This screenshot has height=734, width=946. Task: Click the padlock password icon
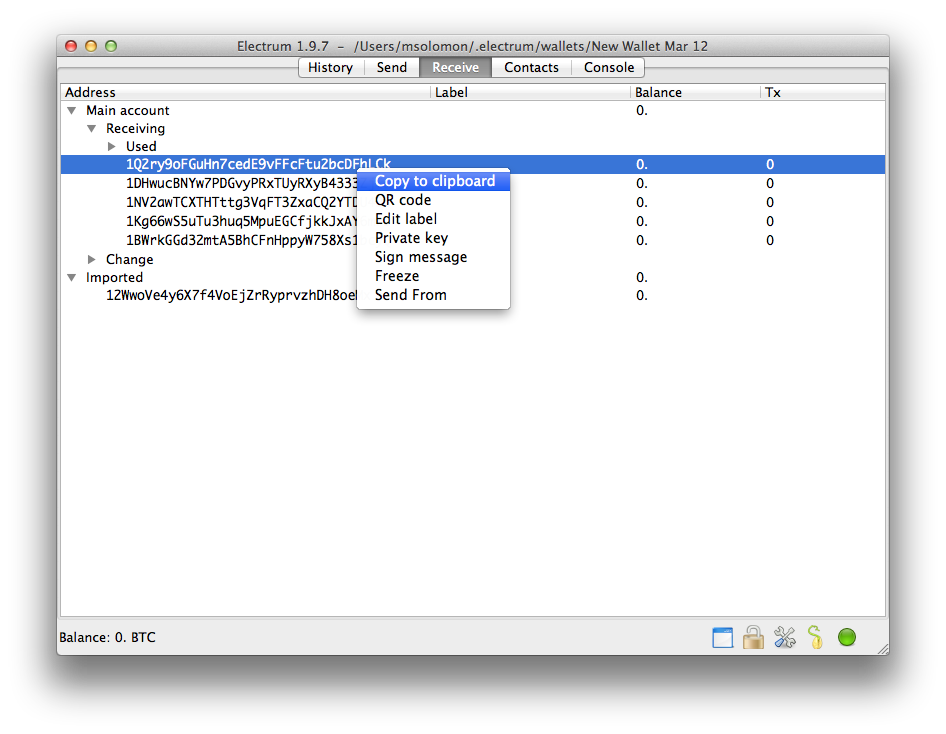753,637
